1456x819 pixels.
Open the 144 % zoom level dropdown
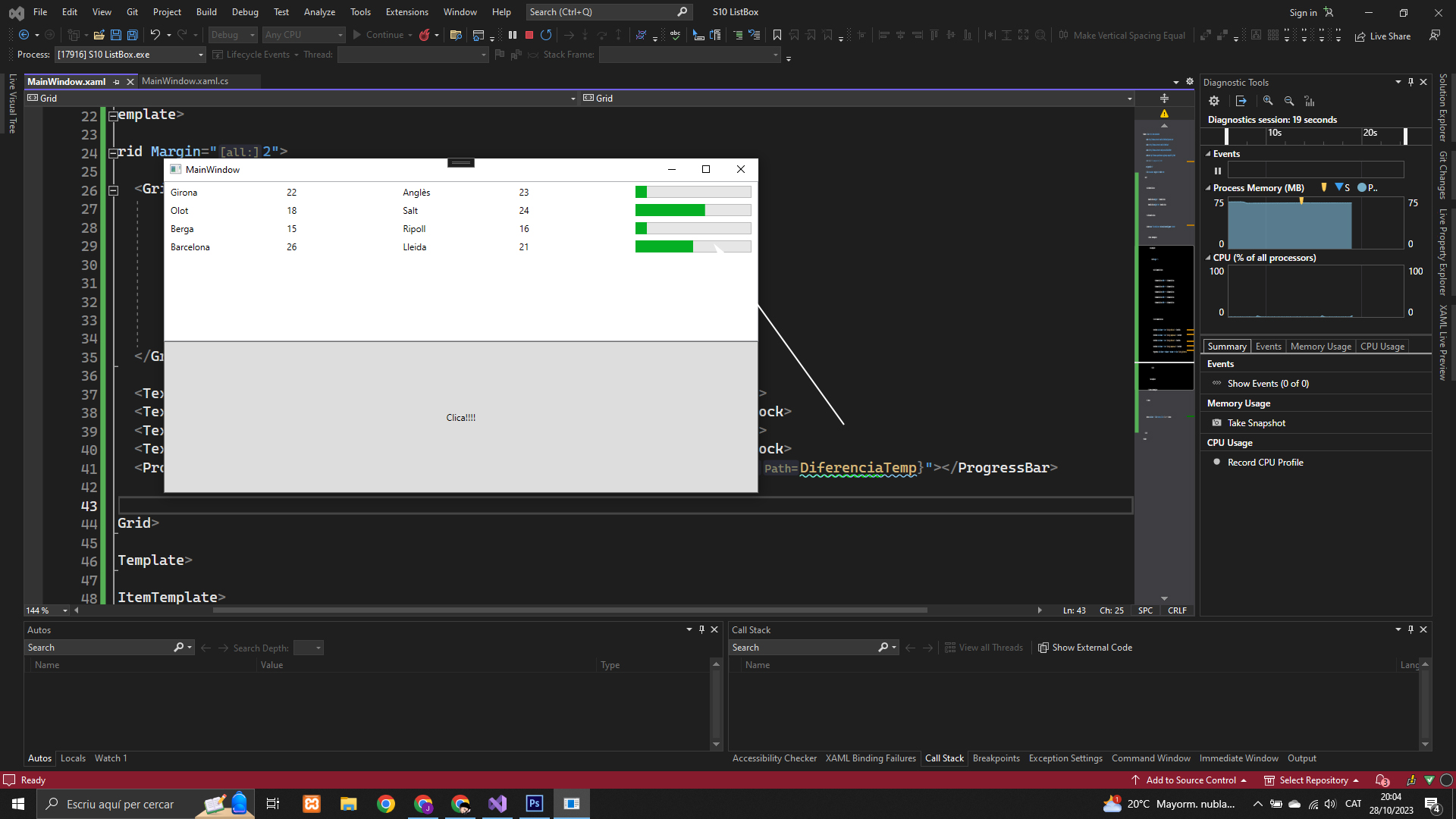pos(65,610)
